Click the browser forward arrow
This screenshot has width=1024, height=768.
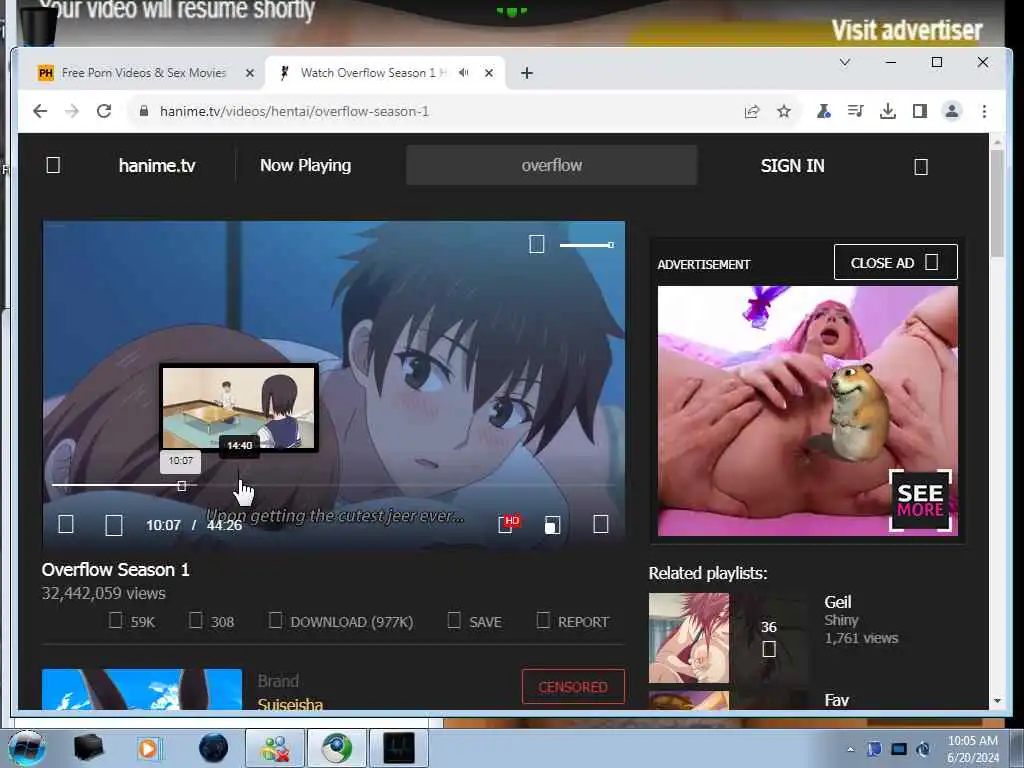[x=72, y=111]
